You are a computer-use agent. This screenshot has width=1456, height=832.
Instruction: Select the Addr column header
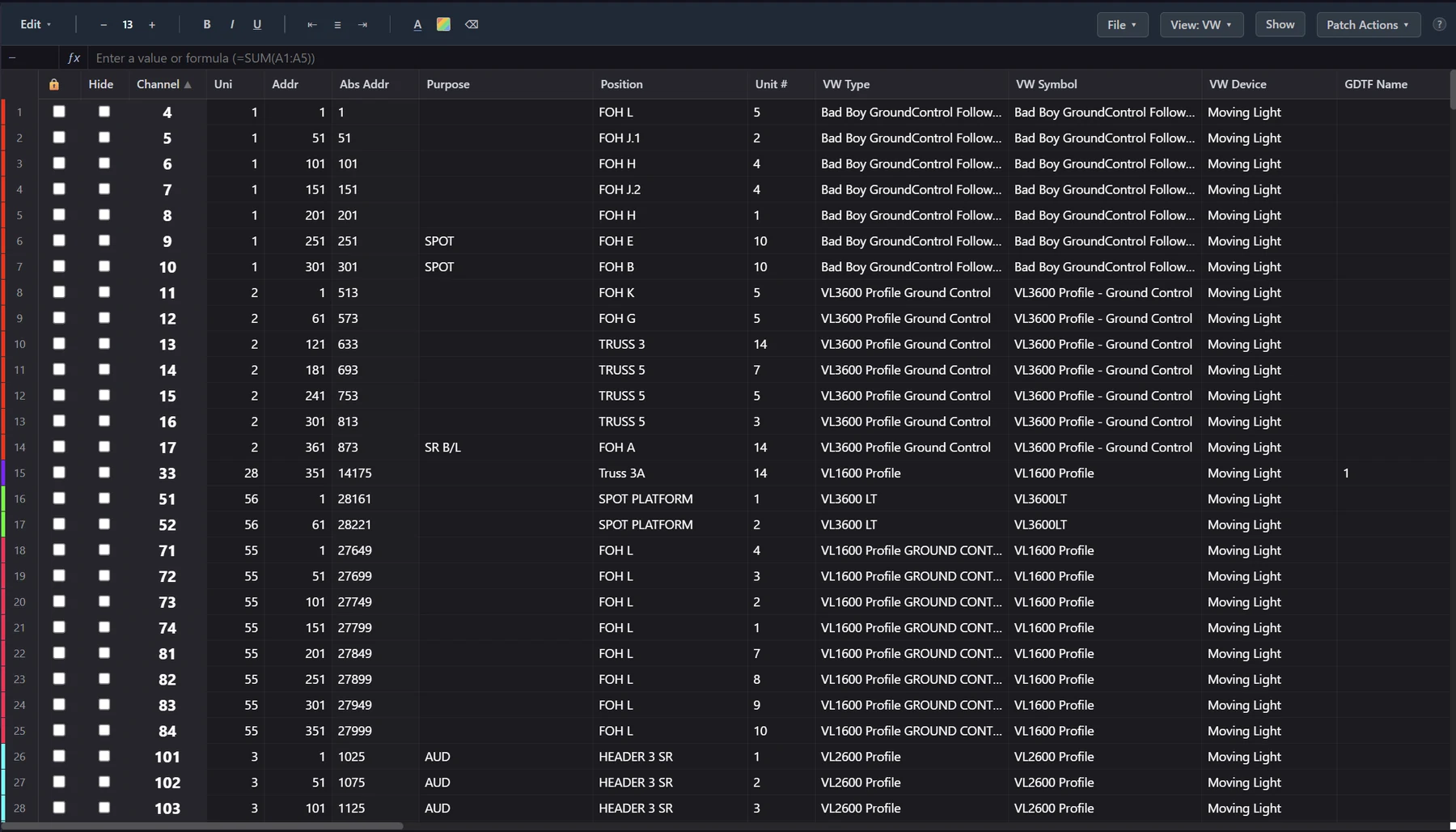point(298,84)
